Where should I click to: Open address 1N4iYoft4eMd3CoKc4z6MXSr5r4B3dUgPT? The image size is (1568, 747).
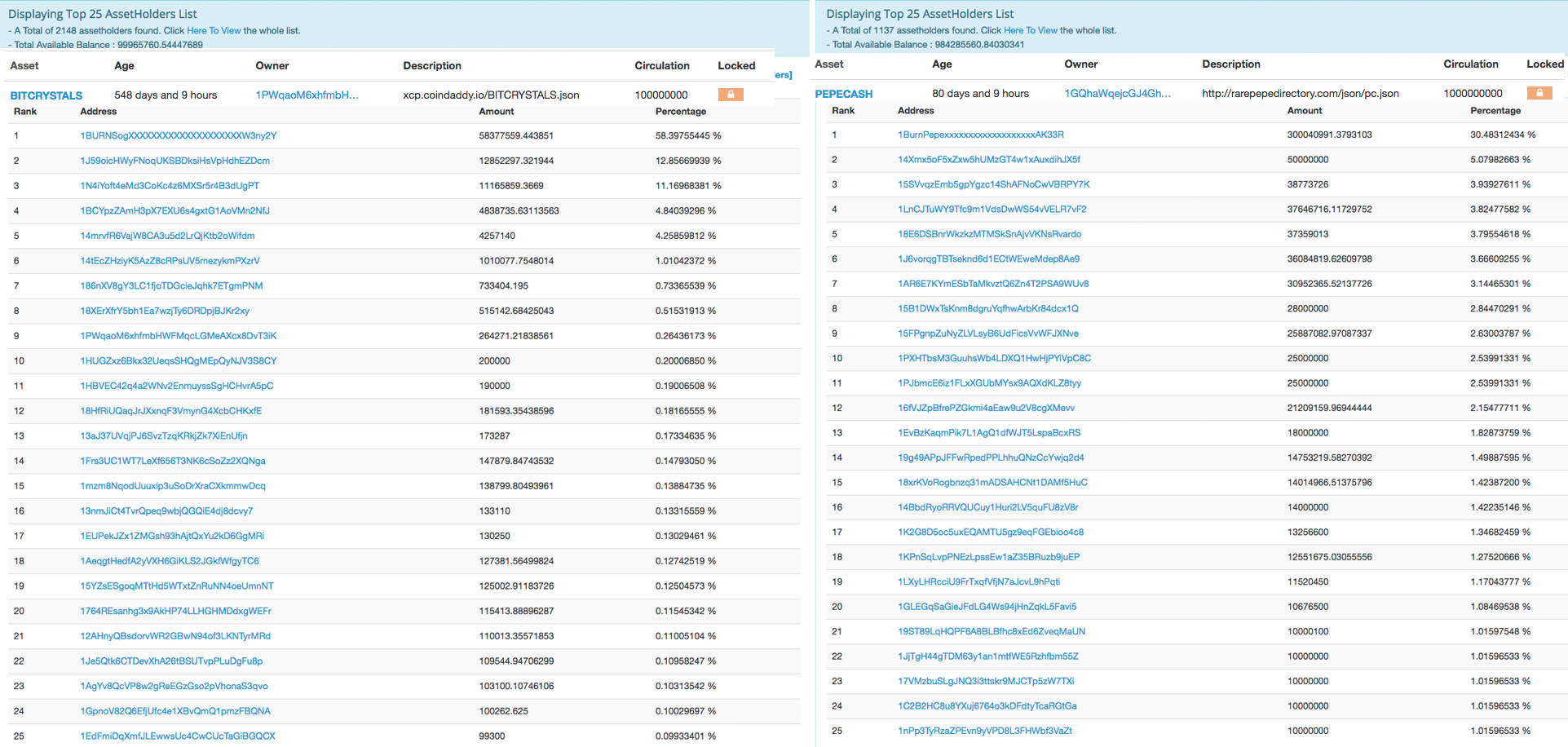[170, 186]
